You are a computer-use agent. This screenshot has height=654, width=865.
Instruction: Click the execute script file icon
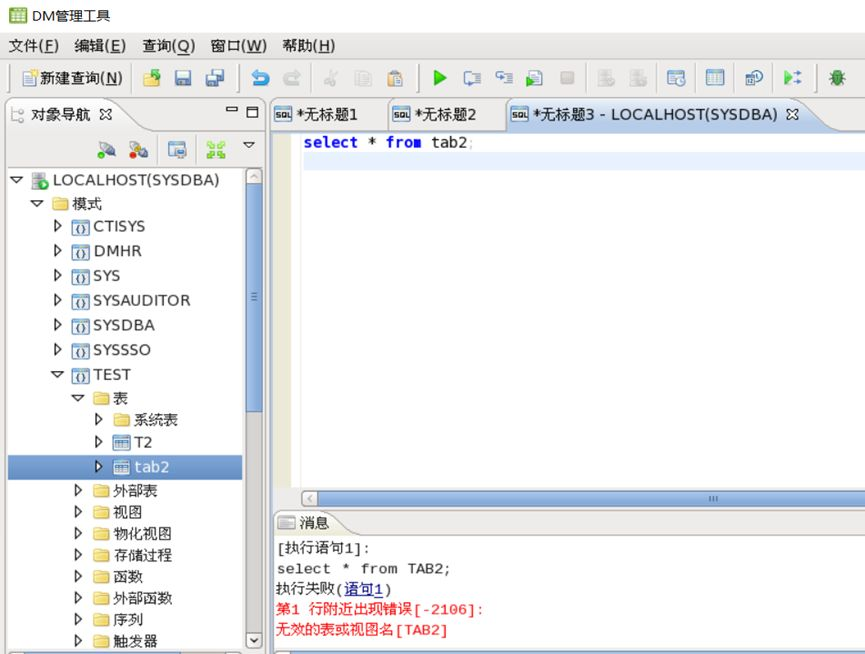(x=534, y=78)
